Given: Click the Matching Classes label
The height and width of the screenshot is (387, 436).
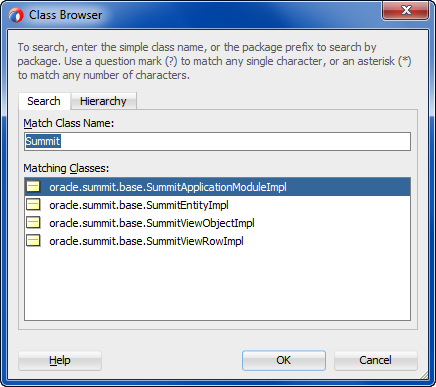Looking at the screenshot, I should tap(66, 168).
